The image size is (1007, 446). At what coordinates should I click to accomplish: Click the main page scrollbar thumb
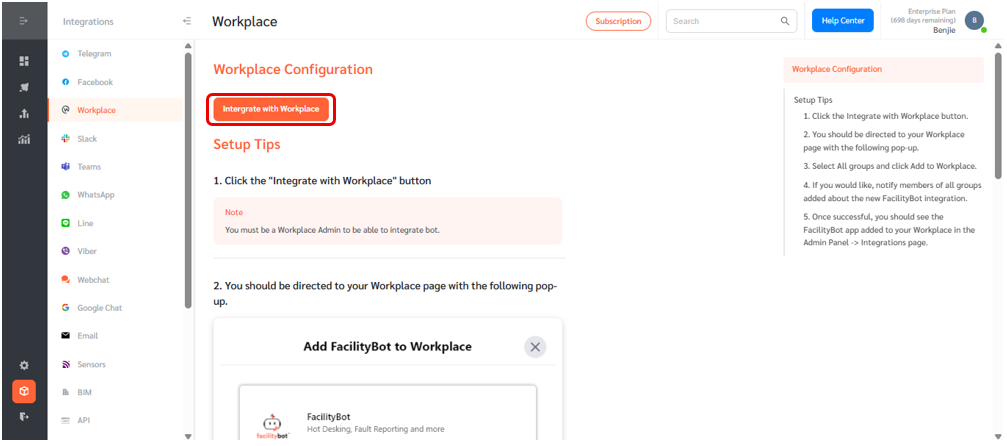tap(997, 114)
